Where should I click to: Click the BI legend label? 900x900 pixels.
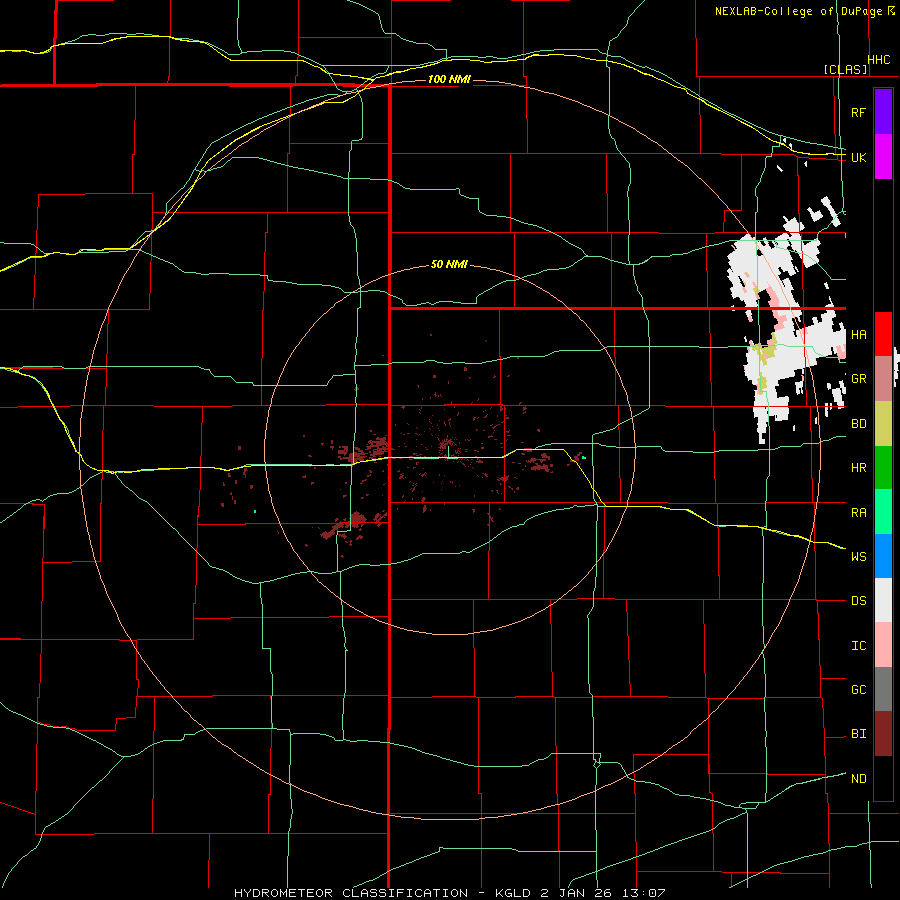pos(858,734)
